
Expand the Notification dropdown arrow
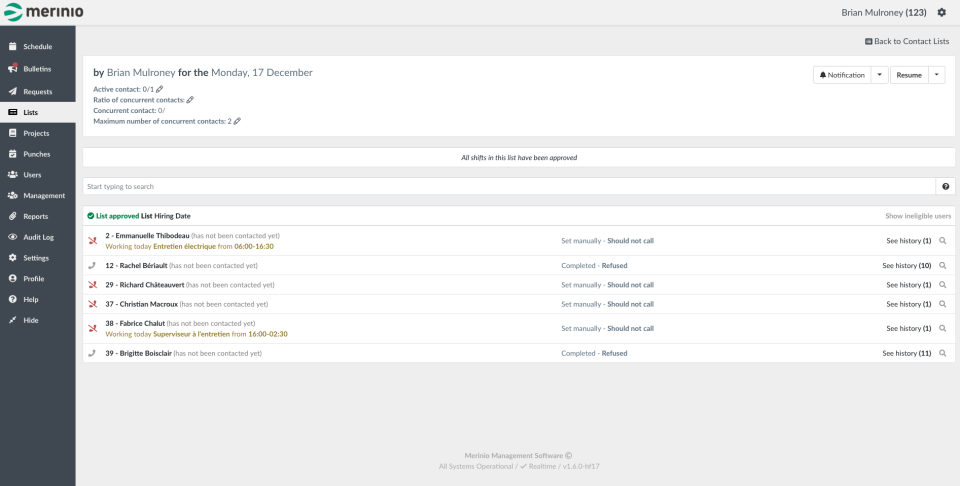click(878, 75)
